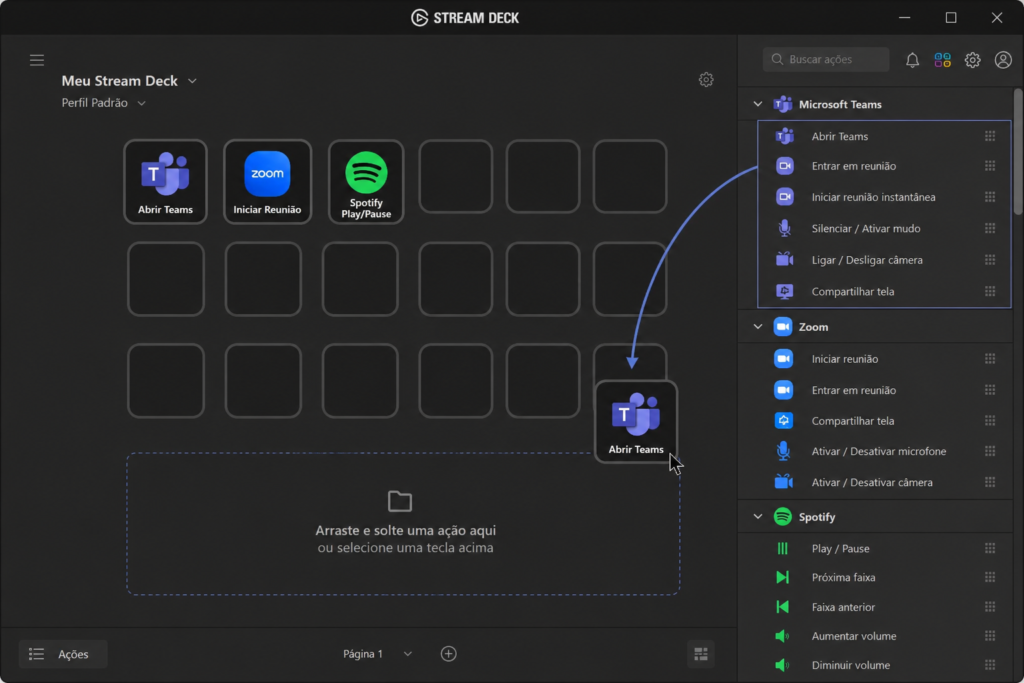Select the Iniciar Reunião Zoom key

267,182
